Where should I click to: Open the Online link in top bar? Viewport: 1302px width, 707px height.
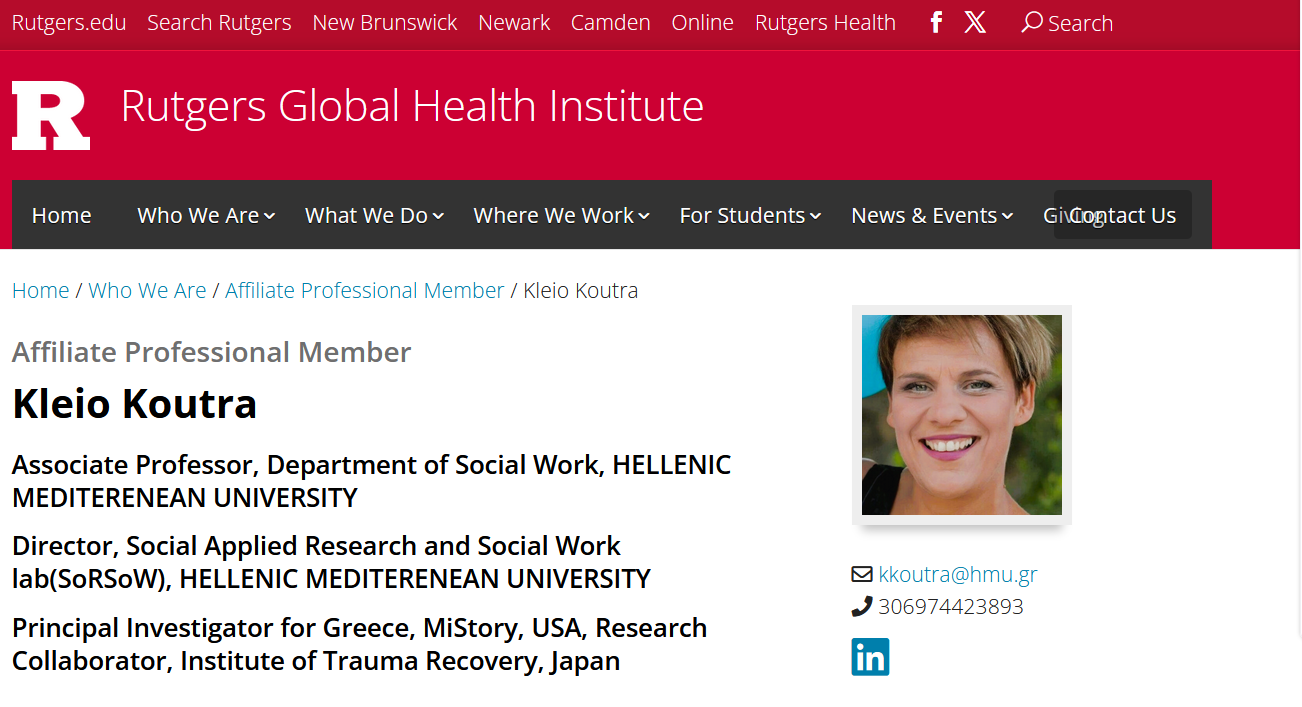(702, 22)
